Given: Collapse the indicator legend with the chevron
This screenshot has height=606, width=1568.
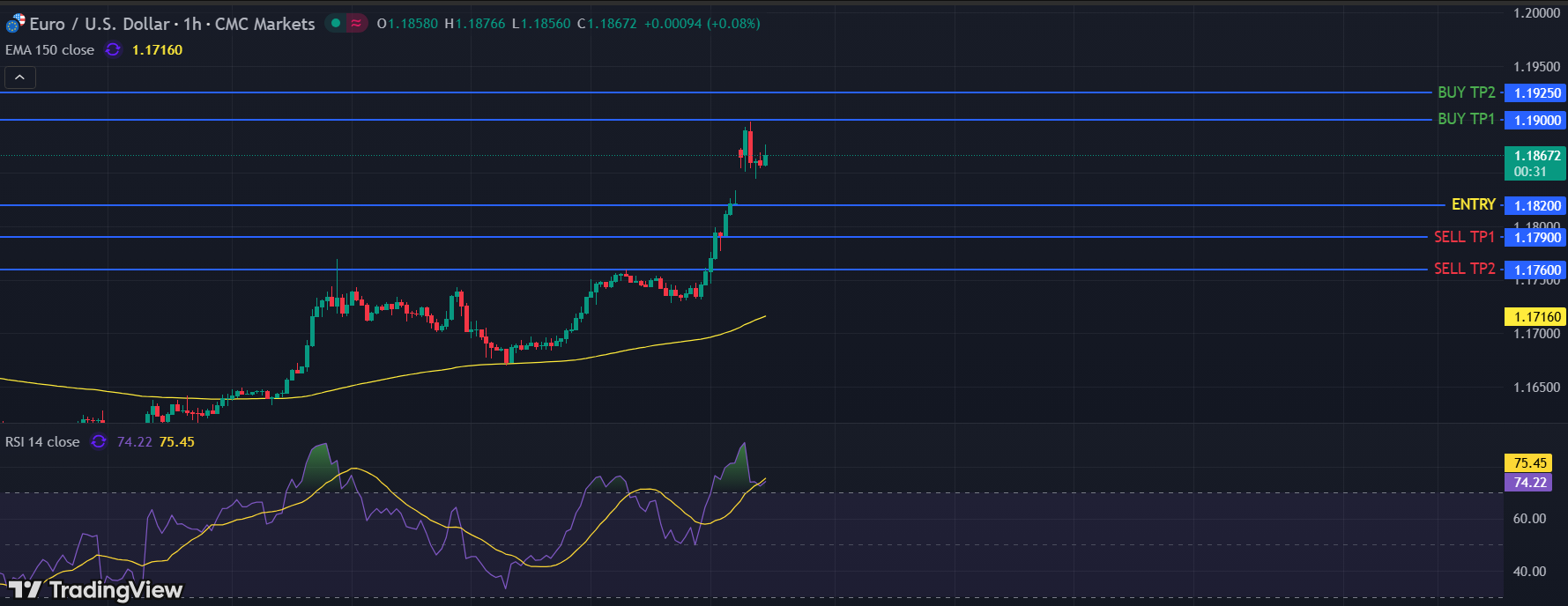Looking at the screenshot, I should click(x=20, y=78).
